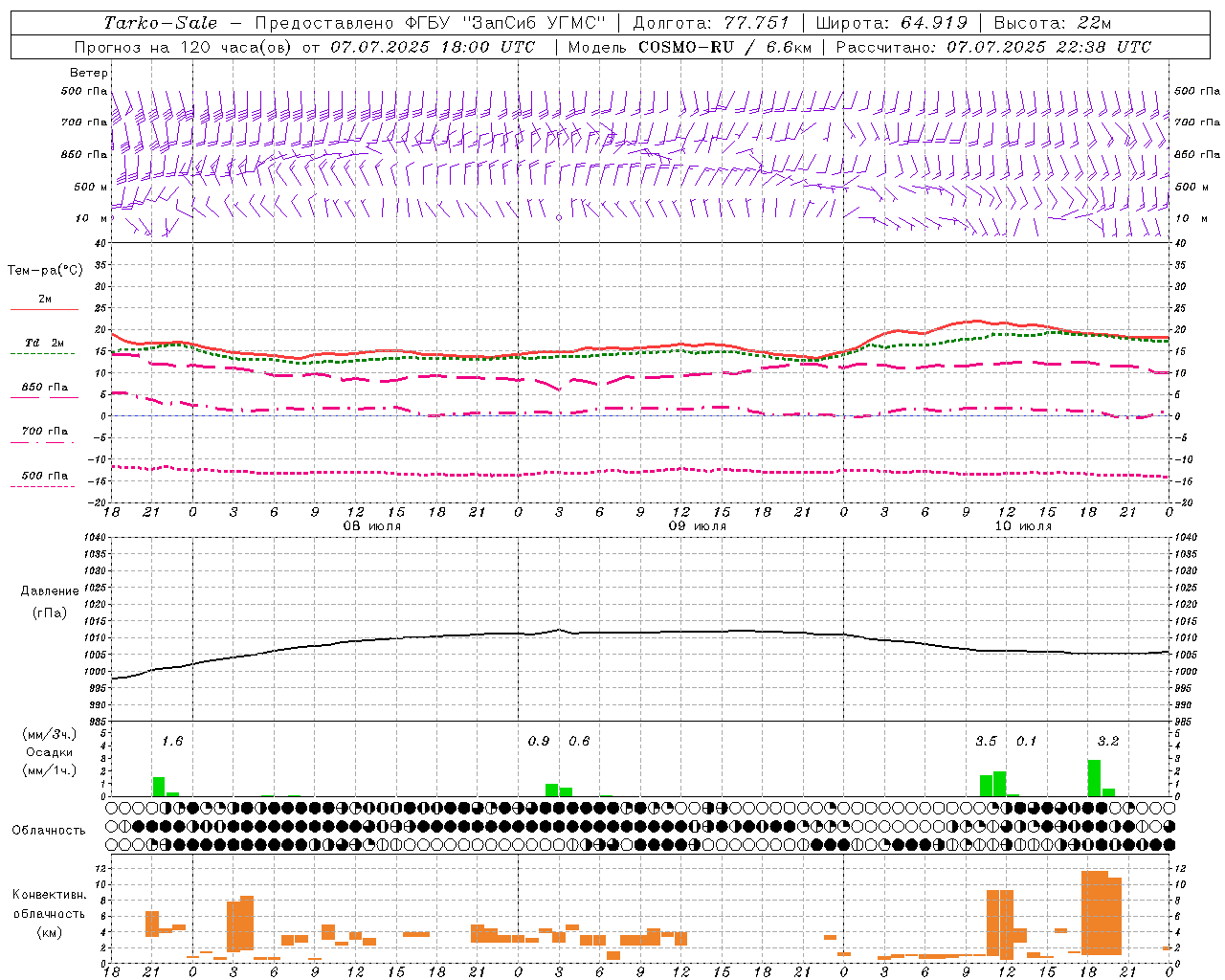Click the Широта: 64.919 value
The image size is (1225, 980).
tap(892, 23)
